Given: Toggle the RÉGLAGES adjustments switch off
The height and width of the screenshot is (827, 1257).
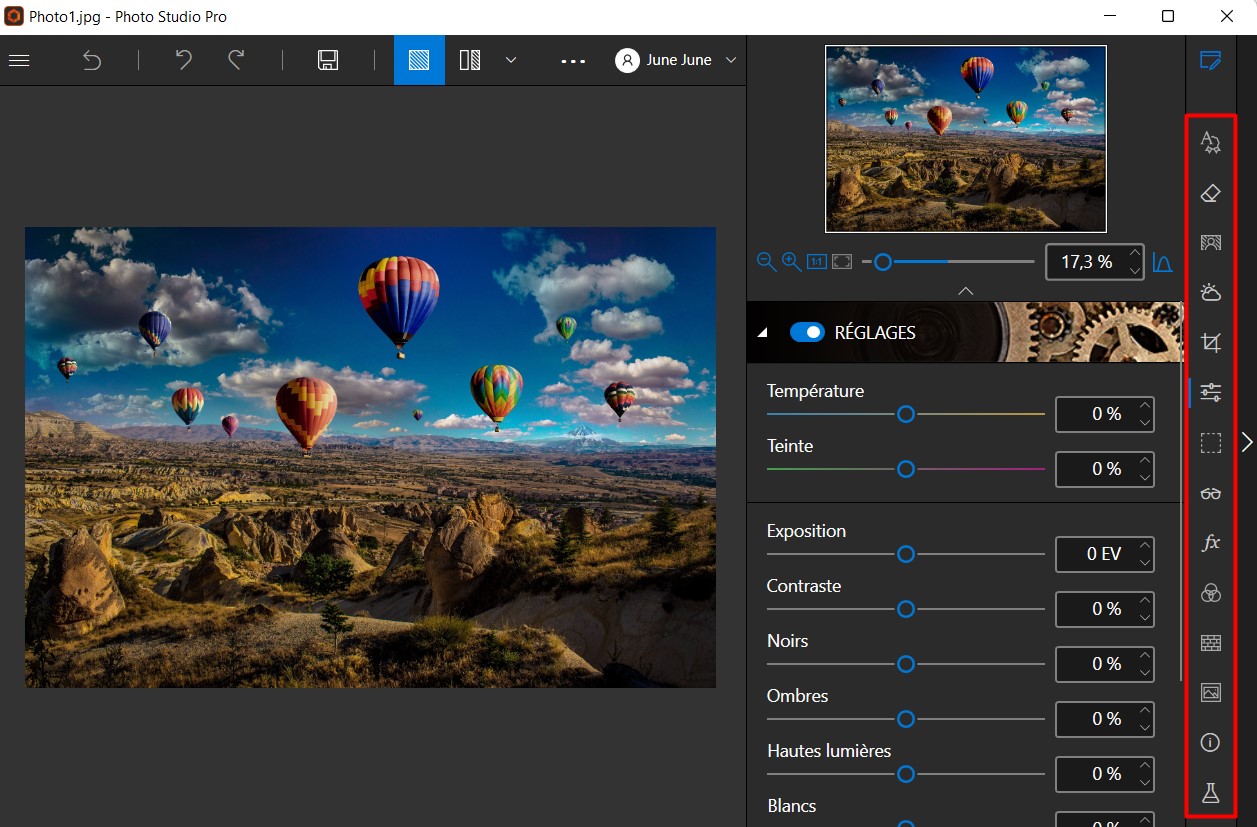Looking at the screenshot, I should 807,332.
